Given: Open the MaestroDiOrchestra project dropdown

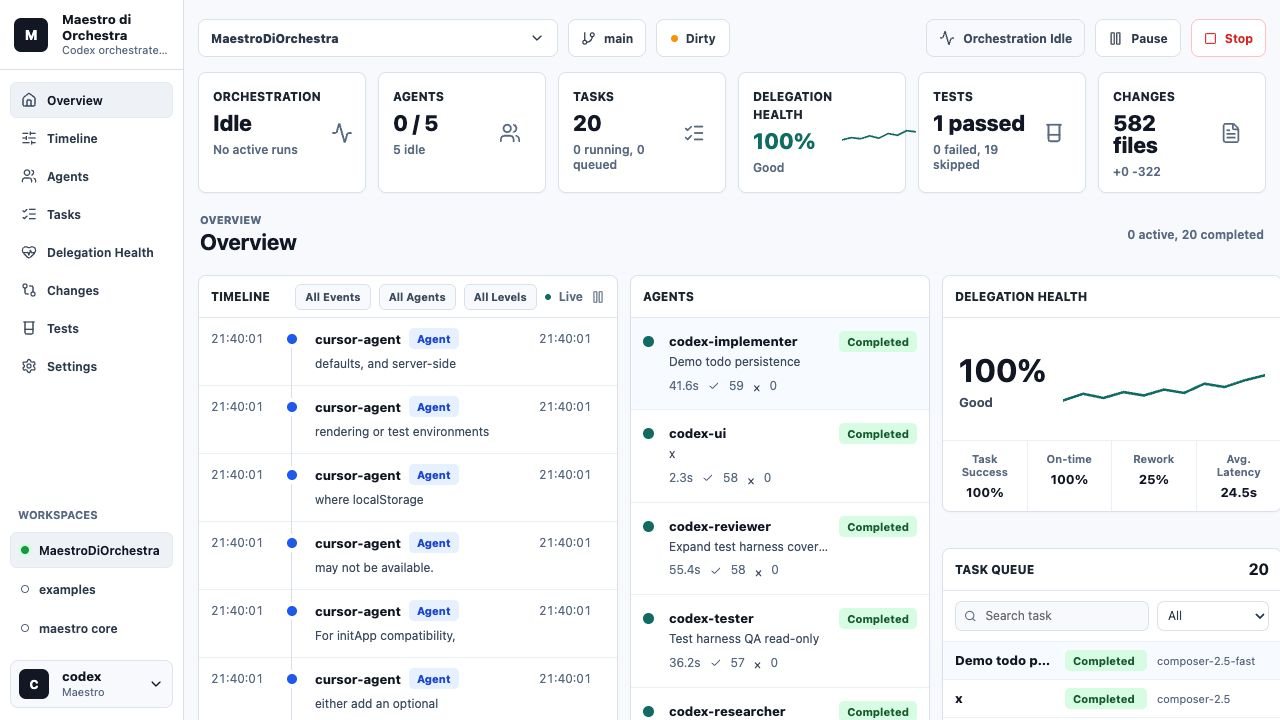Looking at the screenshot, I should pos(378,38).
